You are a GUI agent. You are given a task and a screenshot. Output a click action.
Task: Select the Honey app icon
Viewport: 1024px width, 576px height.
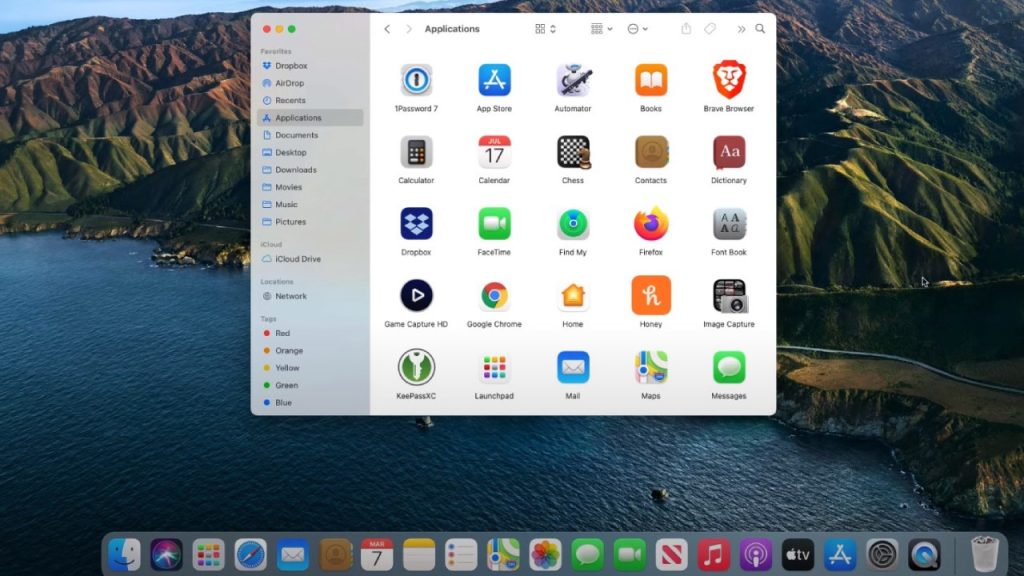click(x=651, y=295)
